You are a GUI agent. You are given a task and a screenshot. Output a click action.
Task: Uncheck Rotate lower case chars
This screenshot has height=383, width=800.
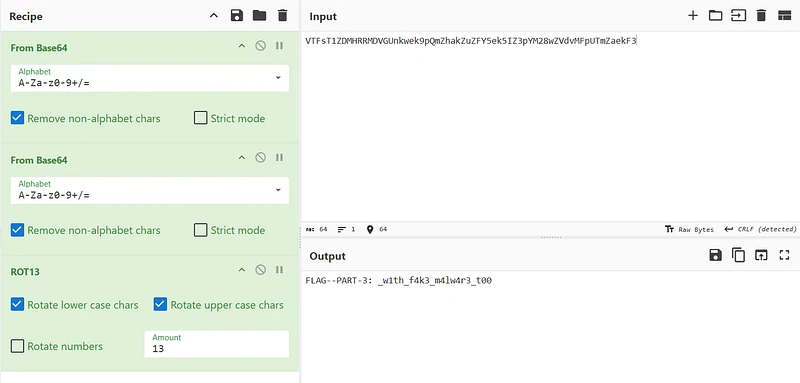tap(17, 305)
